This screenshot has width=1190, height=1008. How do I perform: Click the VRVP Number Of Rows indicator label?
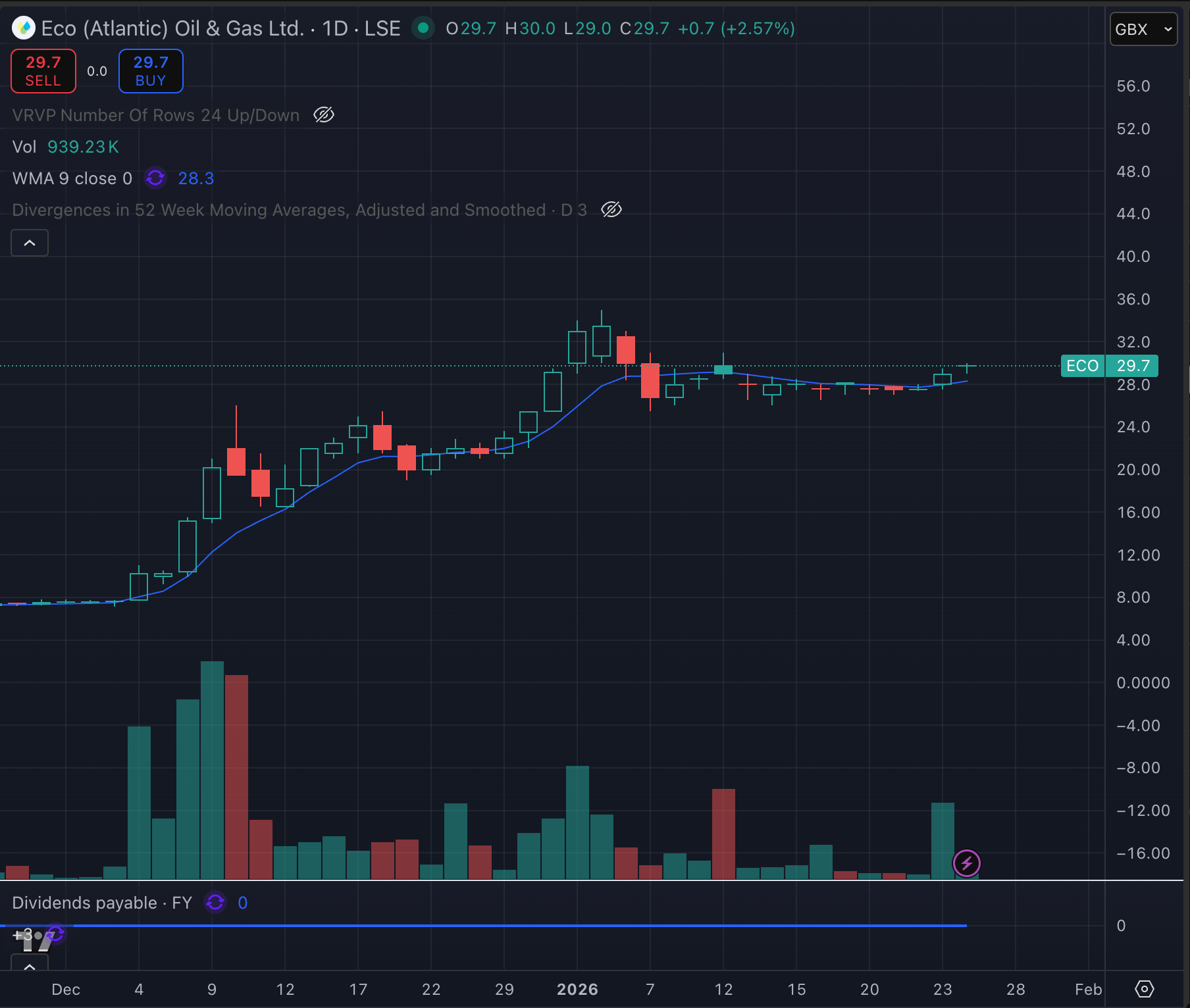tap(155, 115)
